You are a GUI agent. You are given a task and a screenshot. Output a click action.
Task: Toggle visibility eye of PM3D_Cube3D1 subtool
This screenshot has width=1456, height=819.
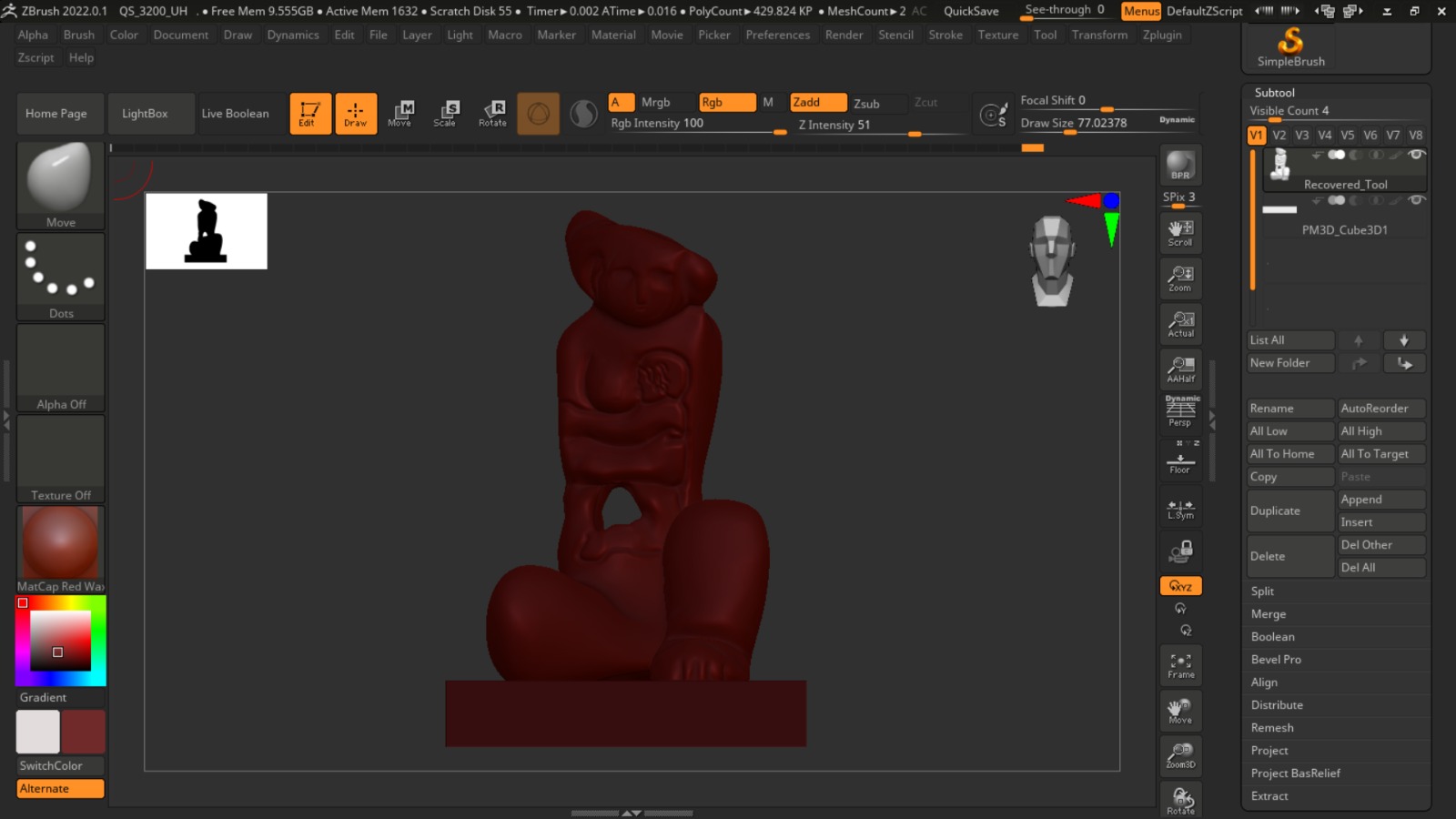coord(1416,200)
